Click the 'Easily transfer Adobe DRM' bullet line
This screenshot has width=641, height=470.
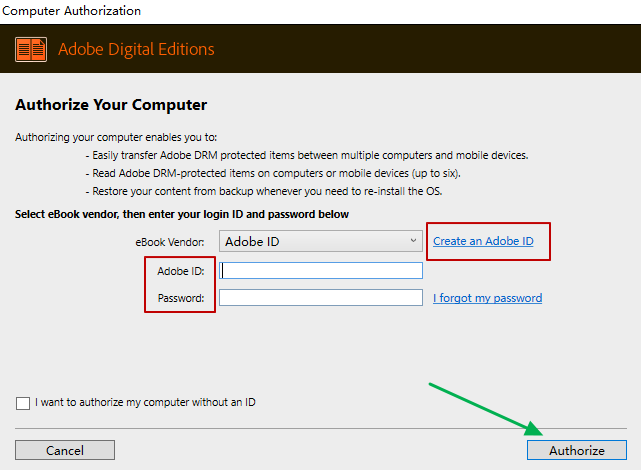(308, 155)
